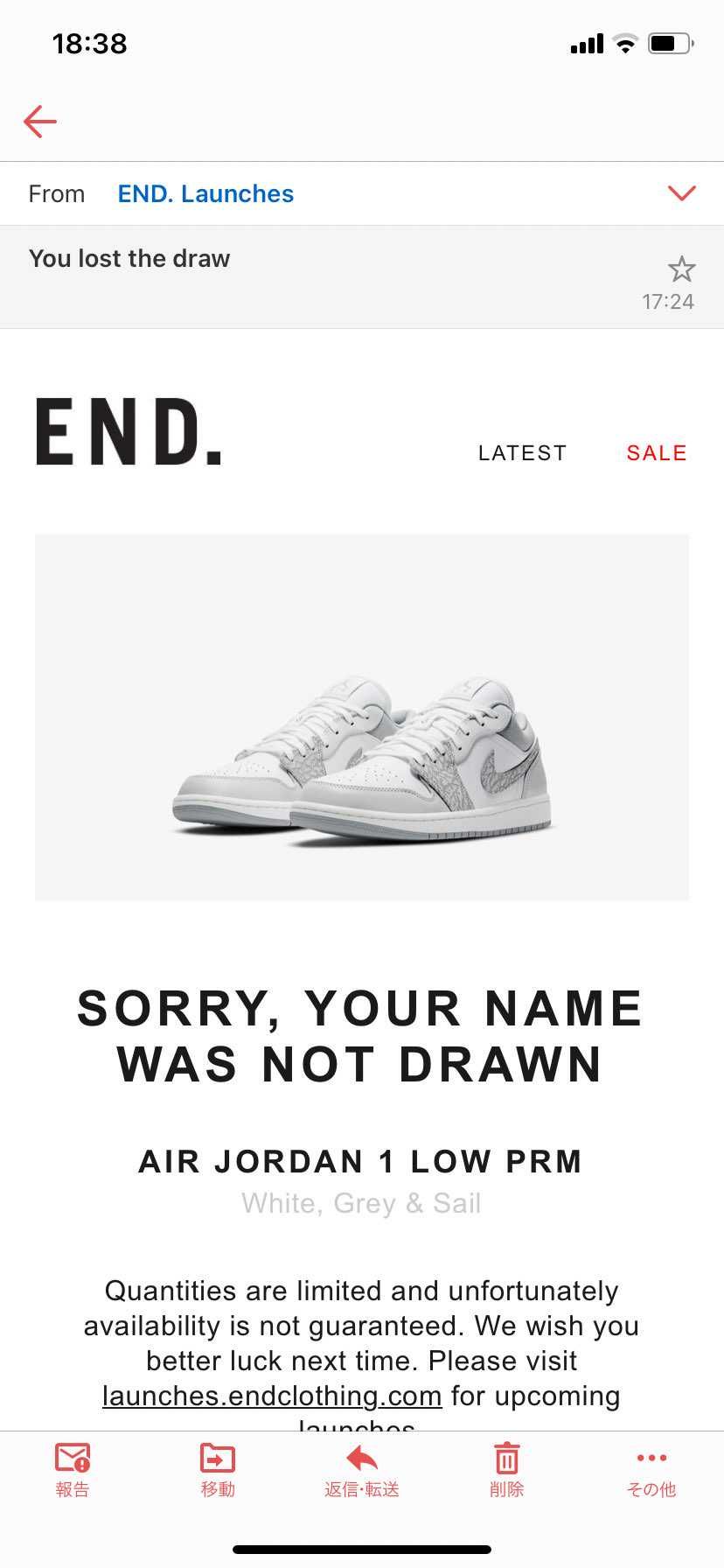
Task: Tap the 18:38 clock in the status bar
Action: [x=89, y=43]
